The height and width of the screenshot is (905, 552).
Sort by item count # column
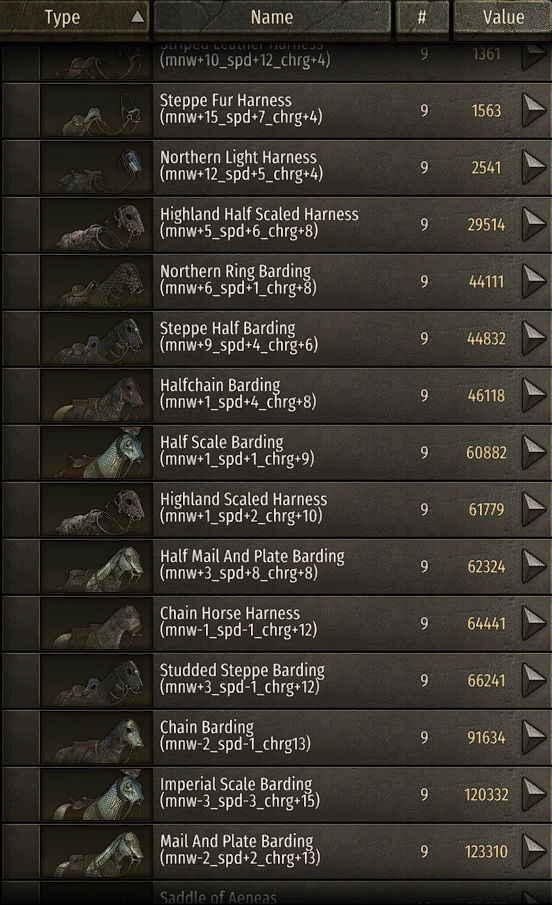click(x=422, y=17)
